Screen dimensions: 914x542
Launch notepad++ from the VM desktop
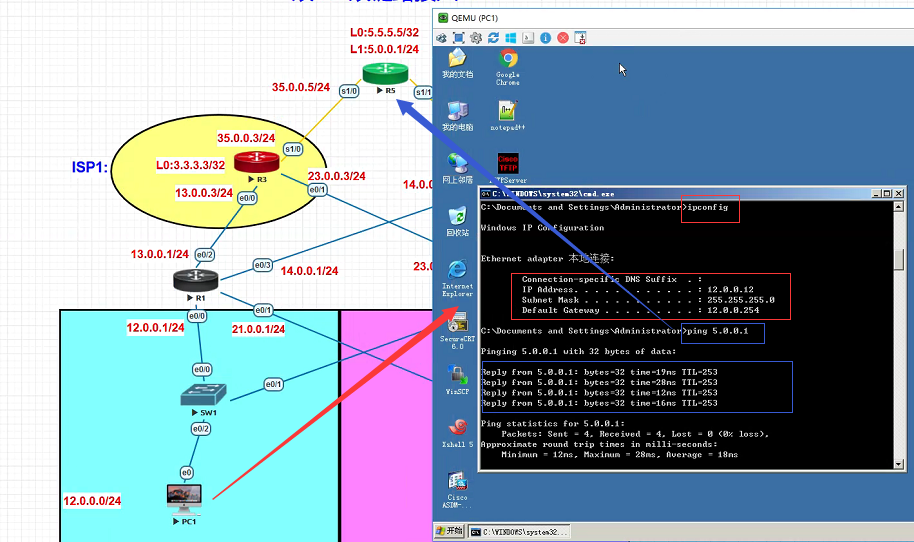(508, 115)
